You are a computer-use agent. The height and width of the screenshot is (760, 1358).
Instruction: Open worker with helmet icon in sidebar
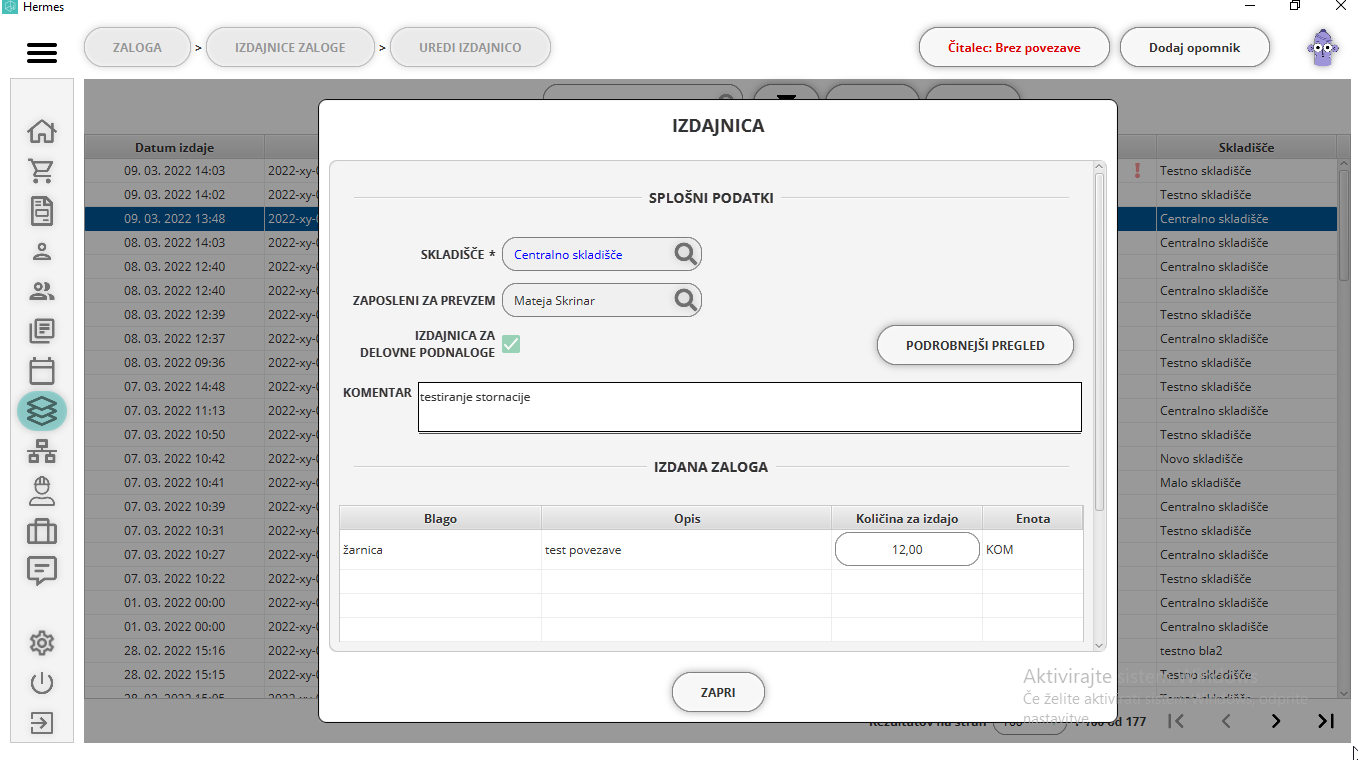(42, 491)
